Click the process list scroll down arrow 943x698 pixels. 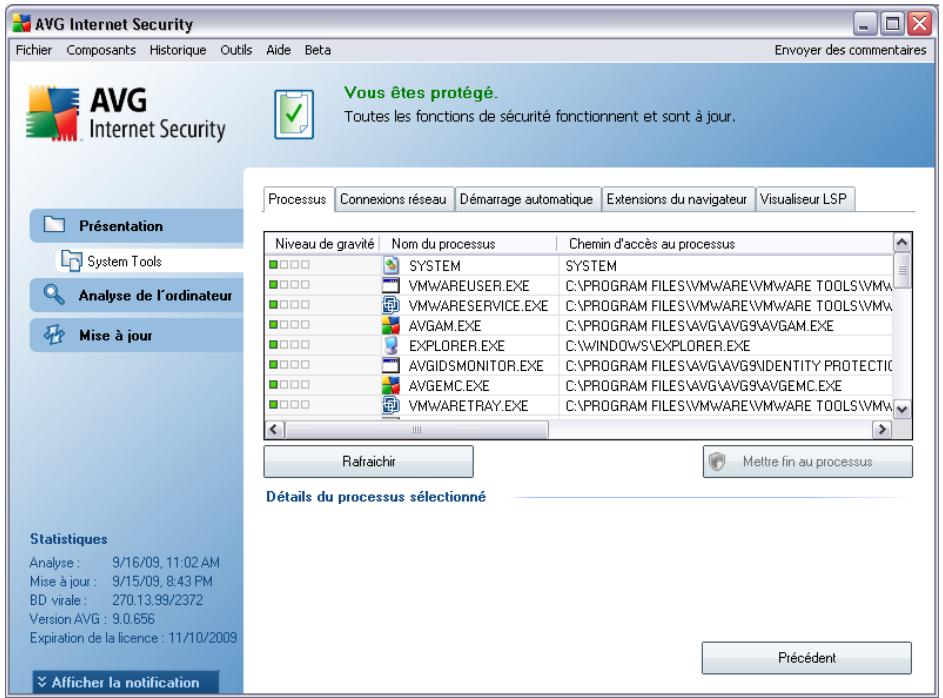(x=902, y=409)
